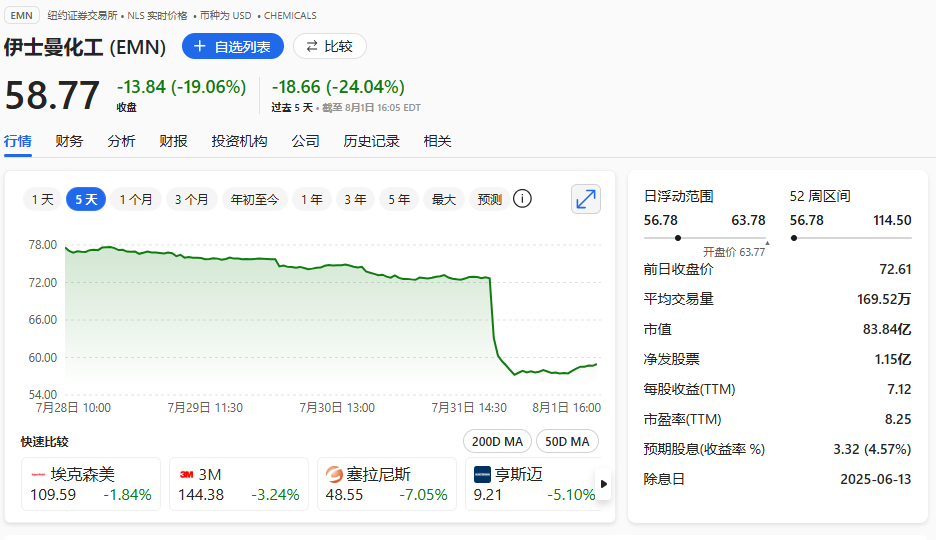Click the 快速比较 heading
Screen dimensions: 936x540
coord(45,442)
